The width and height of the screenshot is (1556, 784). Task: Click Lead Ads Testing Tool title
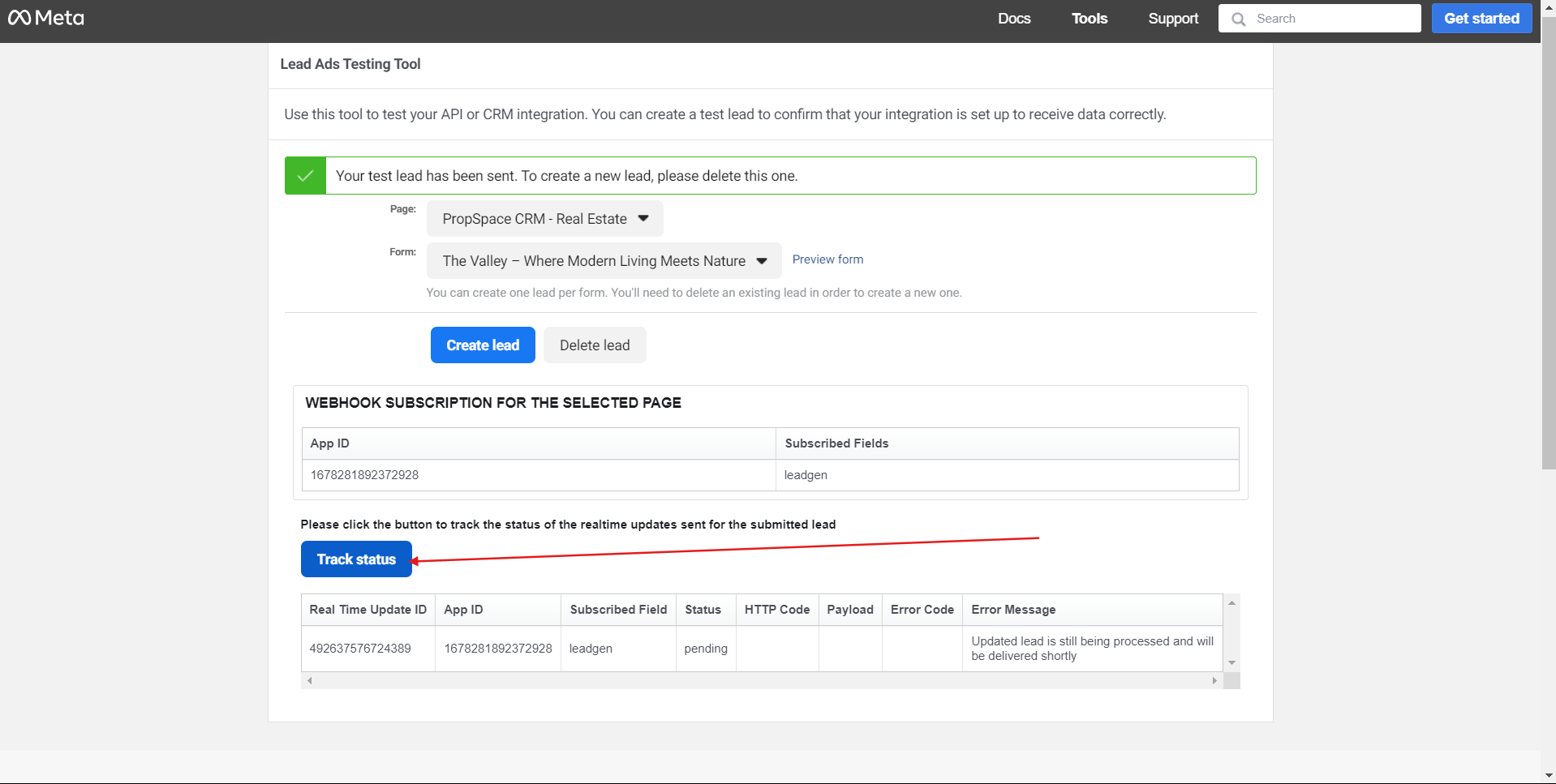350,64
